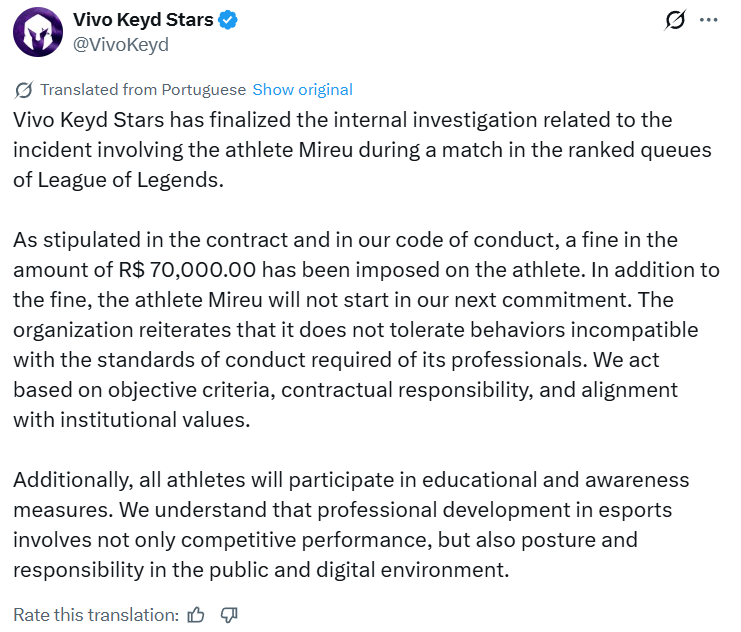
Task: Open the Grok icon next to more options
Action: (675, 20)
